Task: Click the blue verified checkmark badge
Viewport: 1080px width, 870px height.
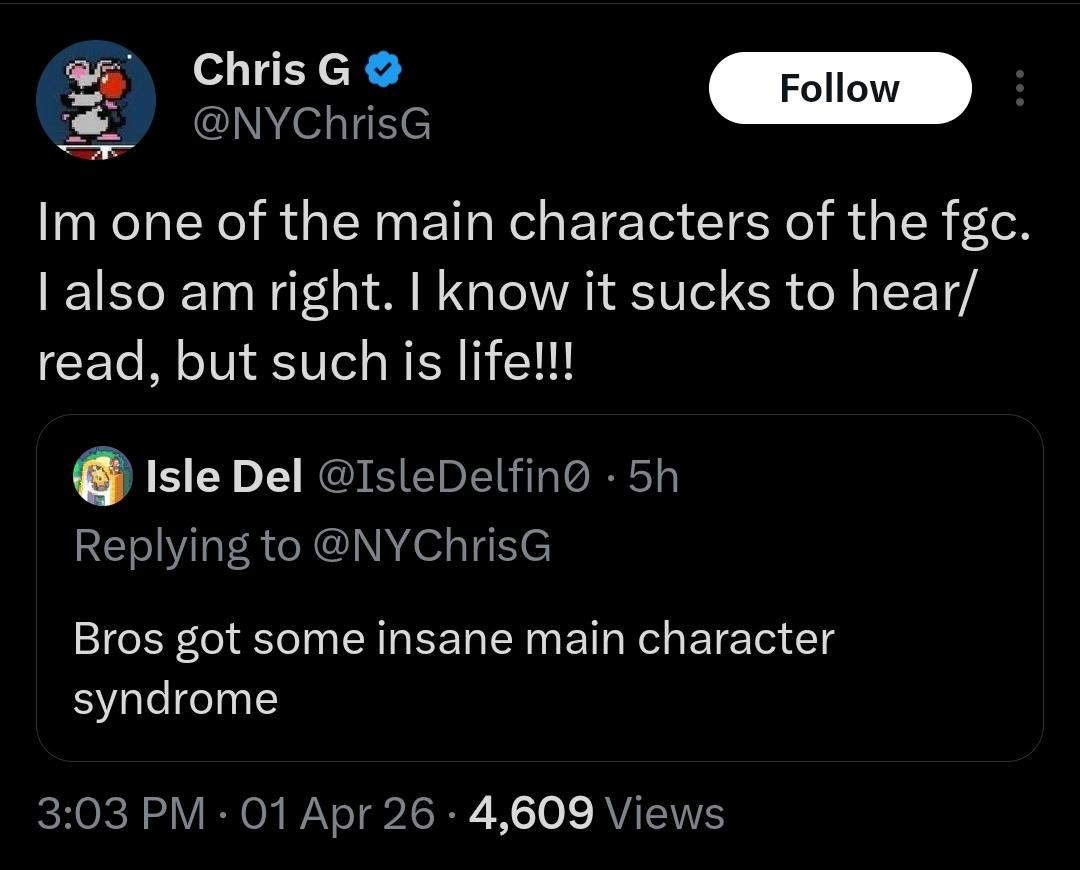Action: click(x=383, y=70)
